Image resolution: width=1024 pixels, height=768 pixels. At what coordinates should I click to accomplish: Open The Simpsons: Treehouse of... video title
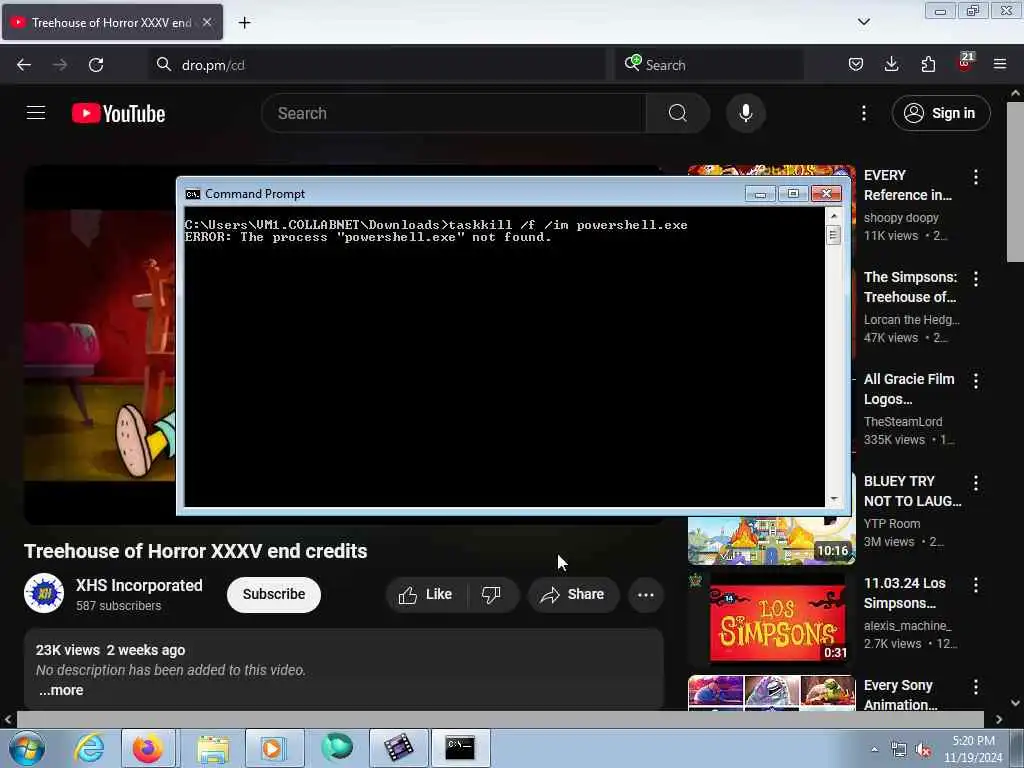[x=910, y=287]
